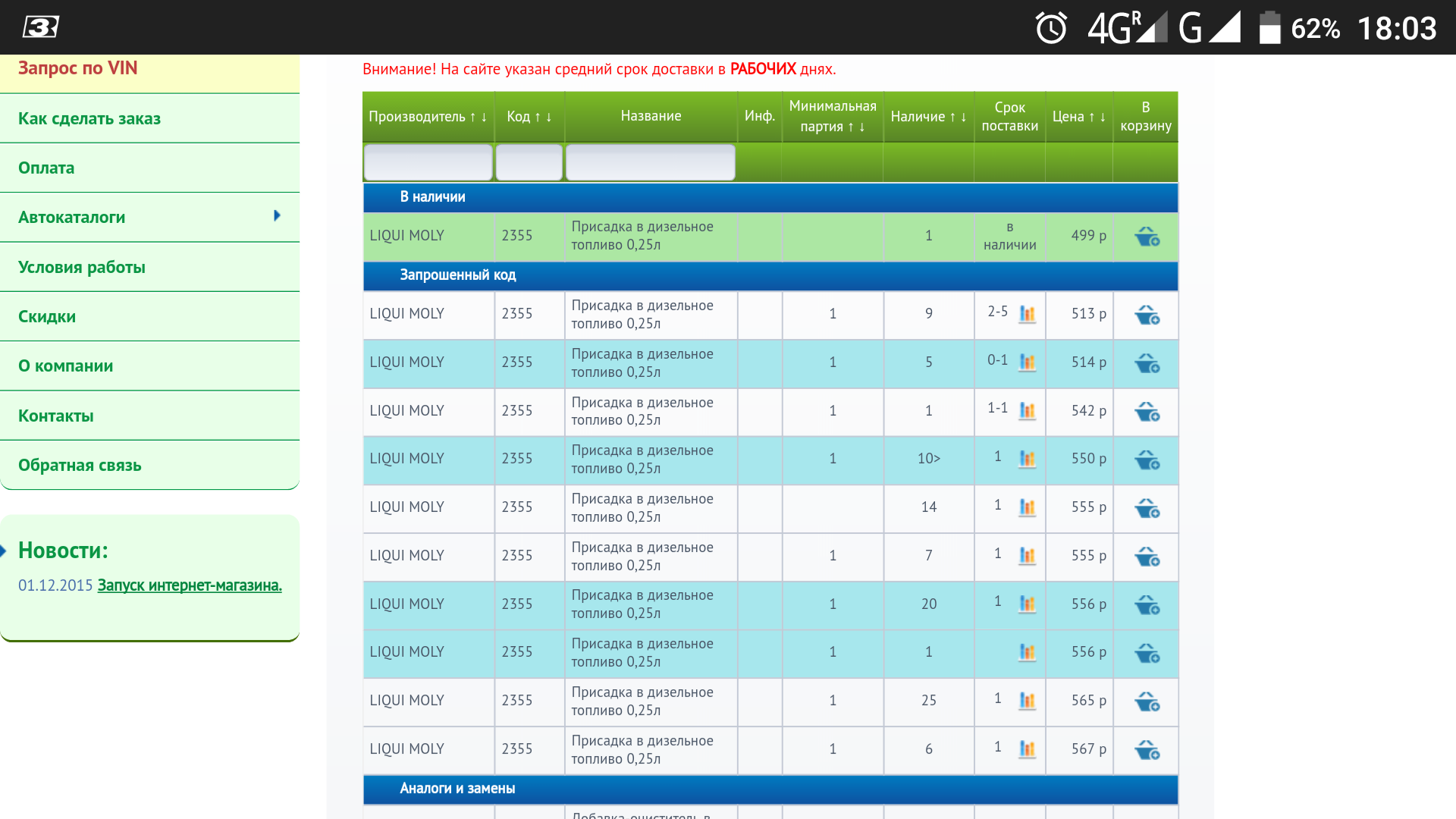The height and width of the screenshot is (819, 1456).
Task: Add the 550 р offer to cart
Action: click(1147, 460)
